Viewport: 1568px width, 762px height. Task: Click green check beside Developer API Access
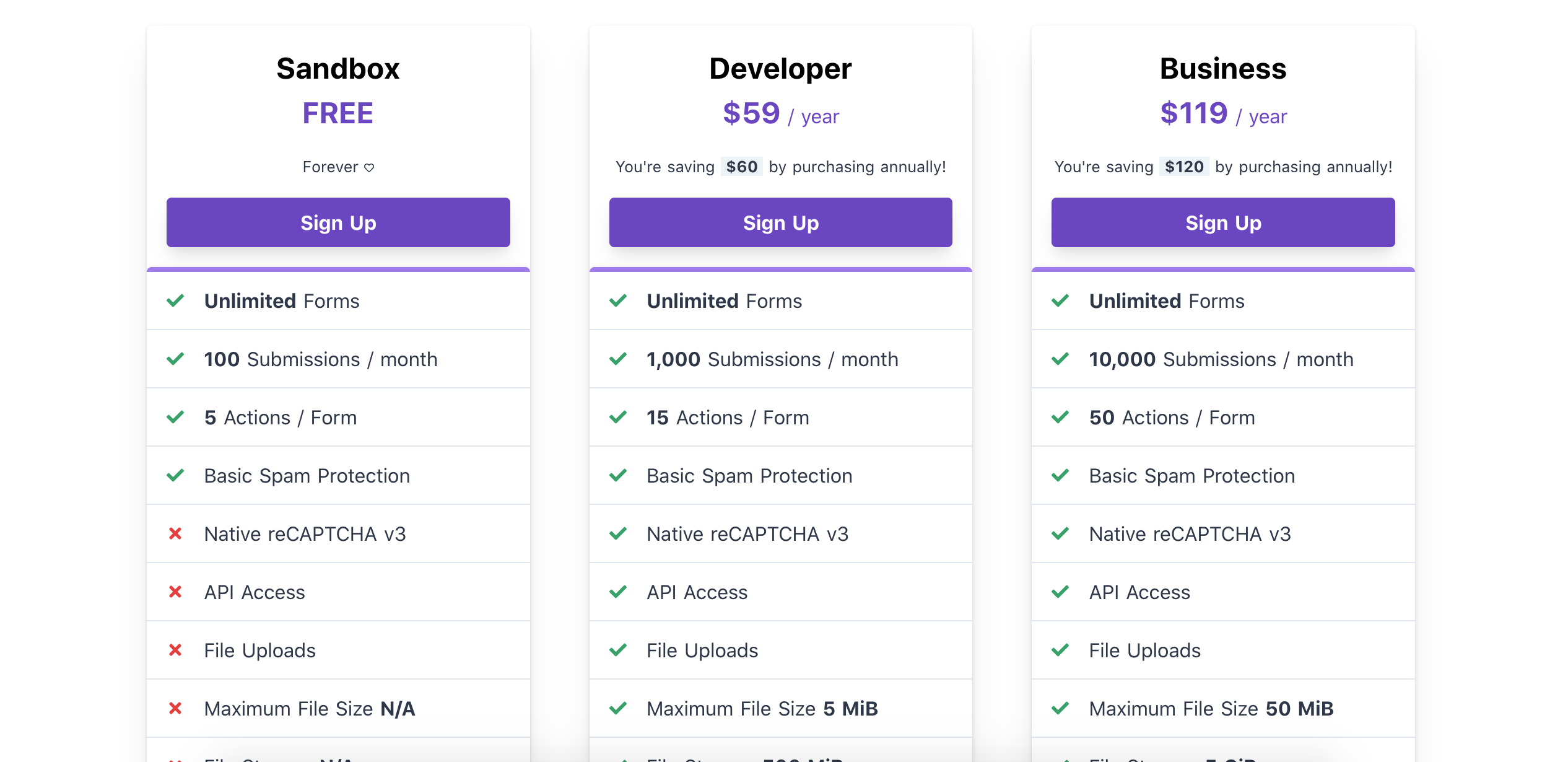click(x=618, y=592)
